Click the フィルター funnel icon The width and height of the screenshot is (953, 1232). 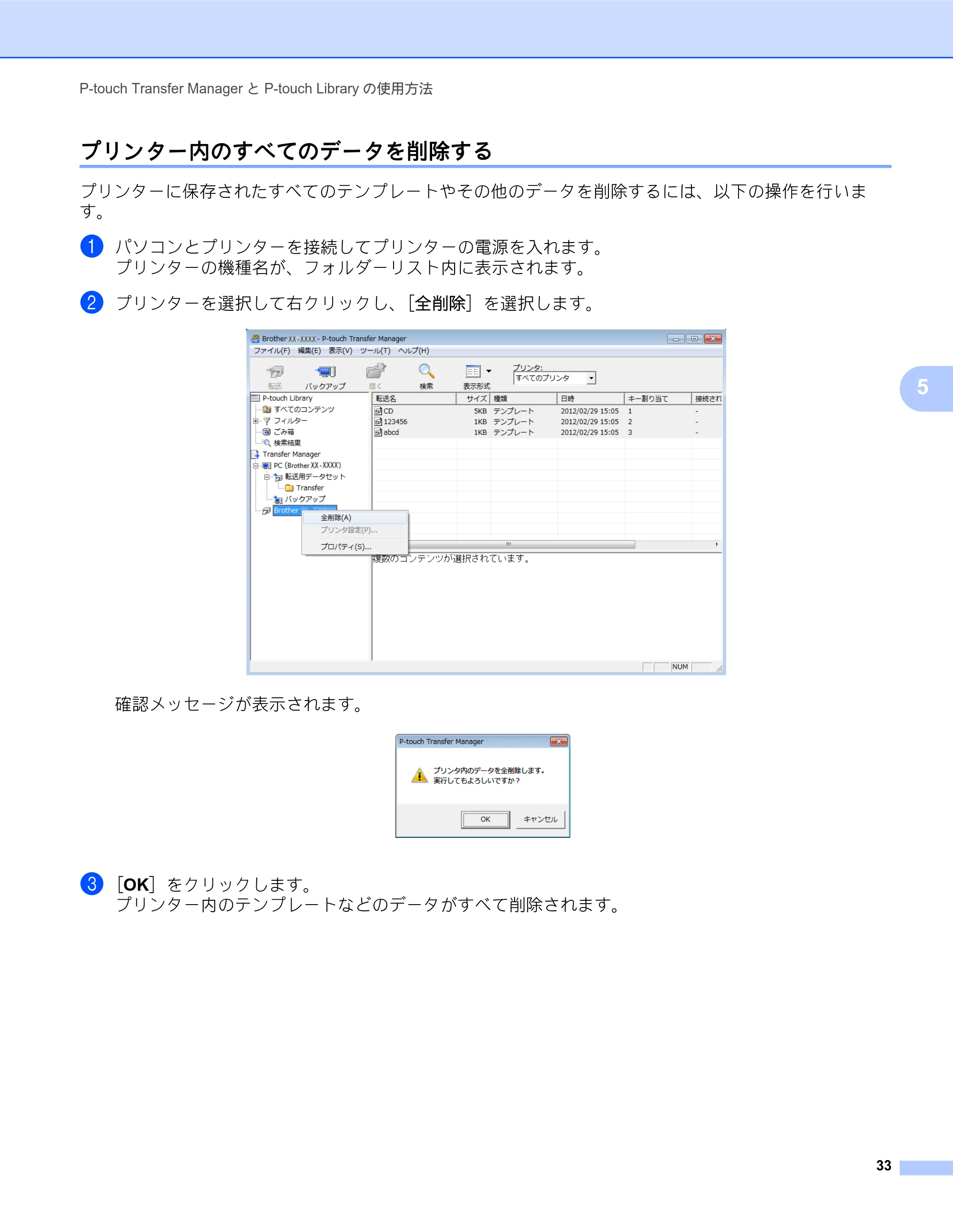coord(267,421)
